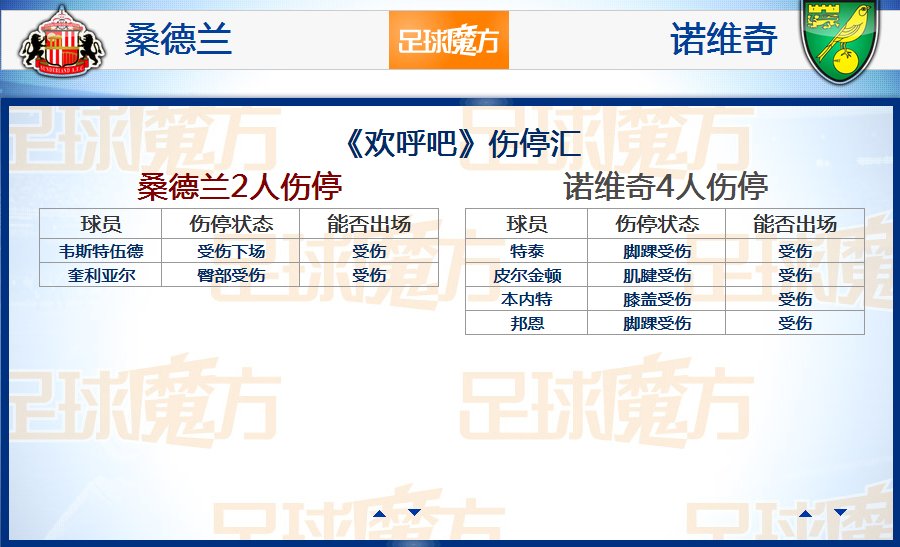Select the 诺维奇 team name in header

click(723, 40)
